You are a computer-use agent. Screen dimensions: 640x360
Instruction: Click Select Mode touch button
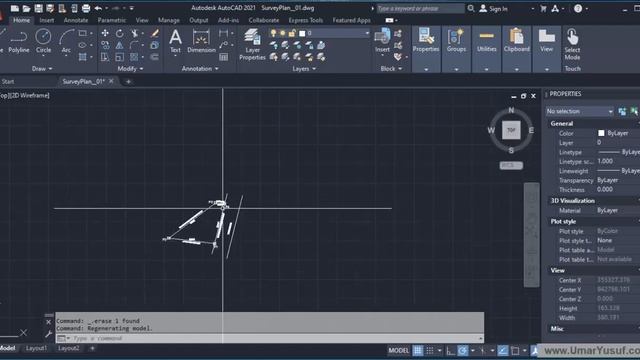pos(572,44)
